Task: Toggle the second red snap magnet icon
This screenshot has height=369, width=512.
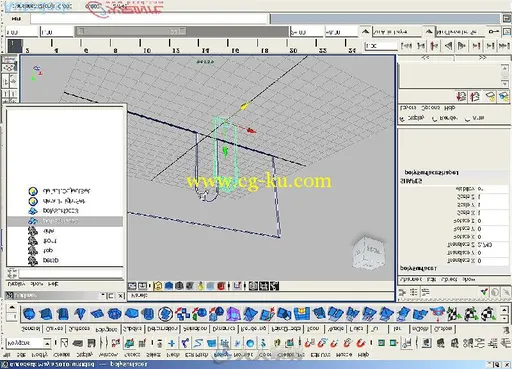Action: 322,343
